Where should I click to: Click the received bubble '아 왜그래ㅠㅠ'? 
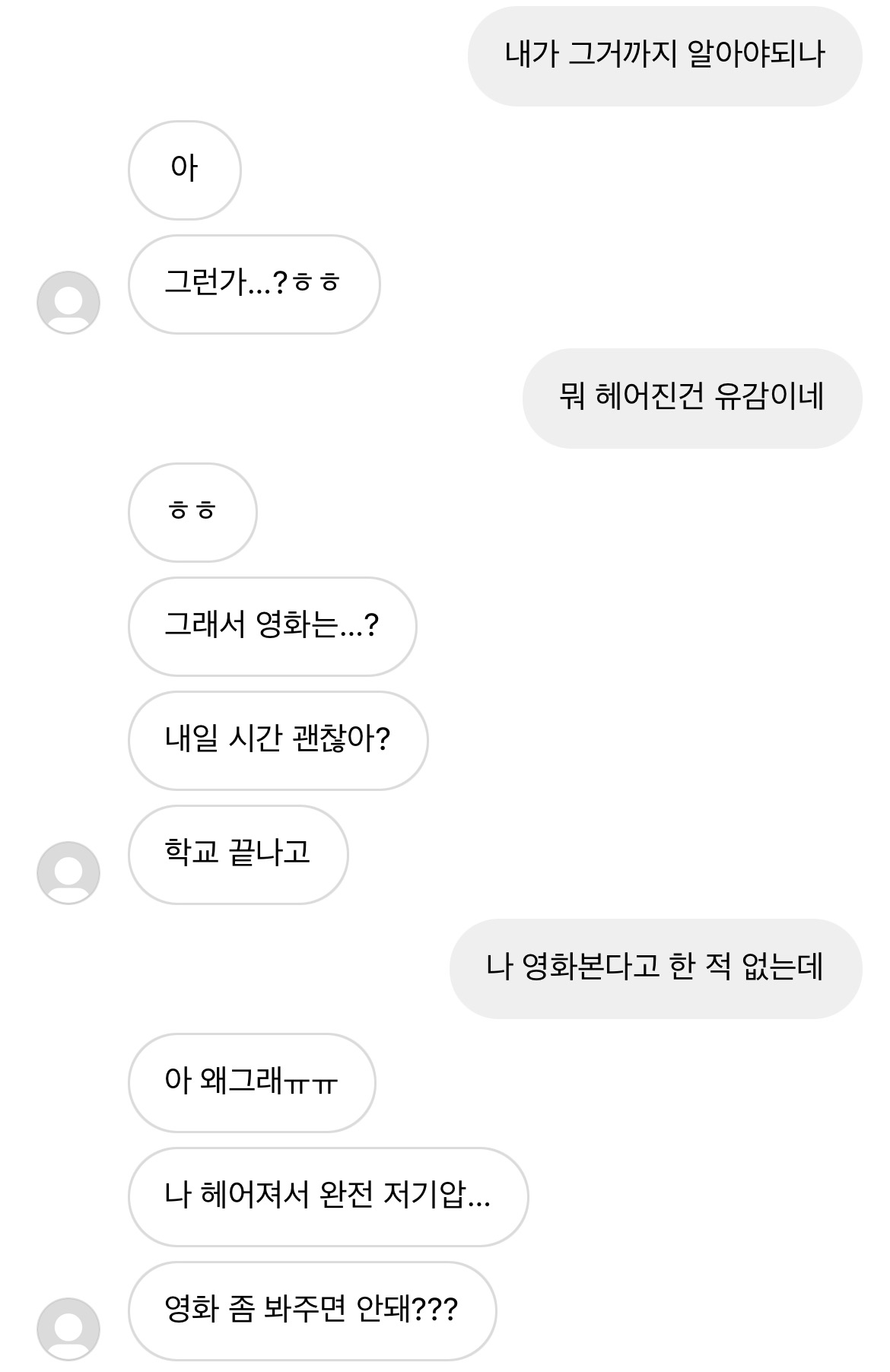tap(251, 1082)
